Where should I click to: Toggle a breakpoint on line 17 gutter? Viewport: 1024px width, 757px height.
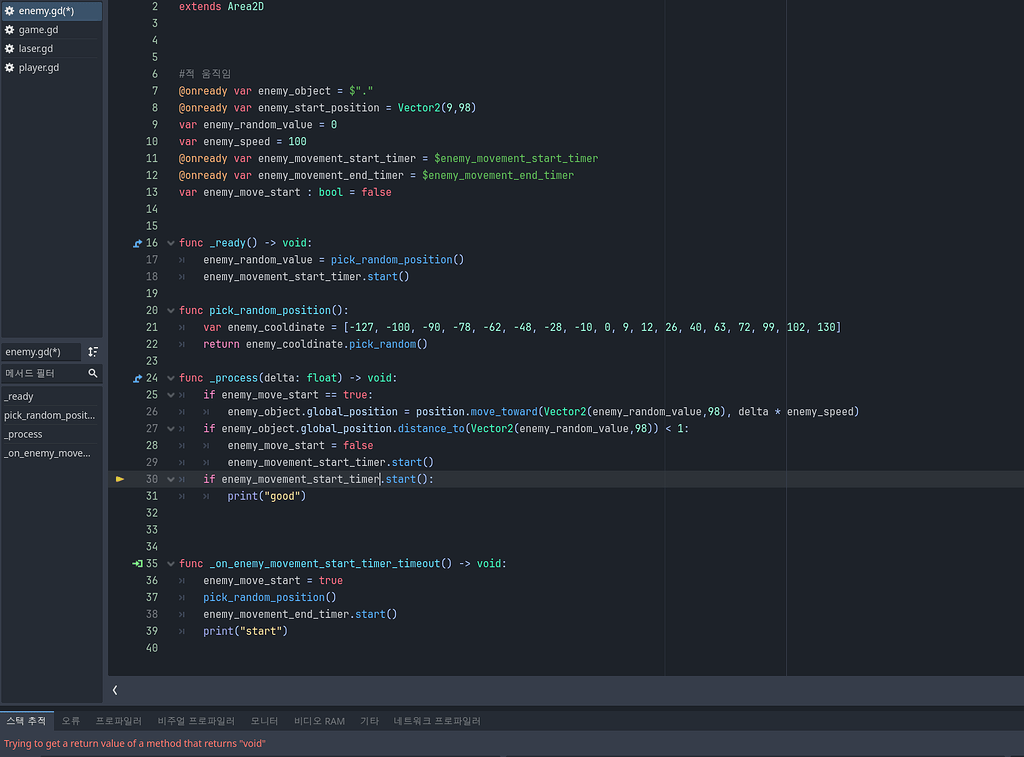(122, 259)
